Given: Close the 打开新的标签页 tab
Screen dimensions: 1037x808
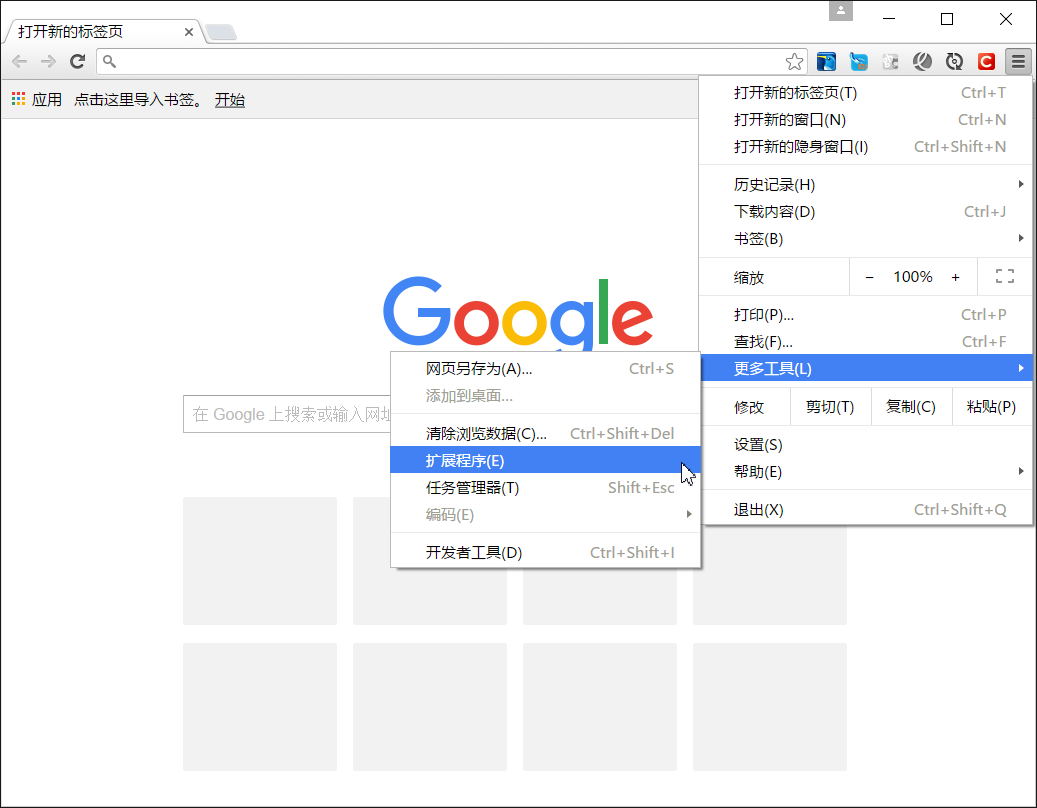Looking at the screenshot, I should point(188,32).
